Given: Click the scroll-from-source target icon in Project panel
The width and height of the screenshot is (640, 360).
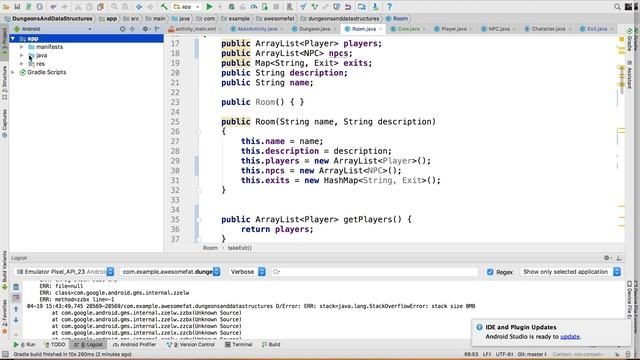Looking at the screenshot, I should click(122, 29).
